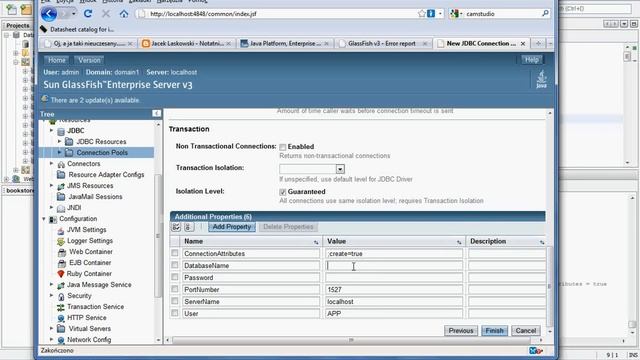The image size is (640, 360).
Task: Bookmark this page with the star icon
Action: pos(422,14)
